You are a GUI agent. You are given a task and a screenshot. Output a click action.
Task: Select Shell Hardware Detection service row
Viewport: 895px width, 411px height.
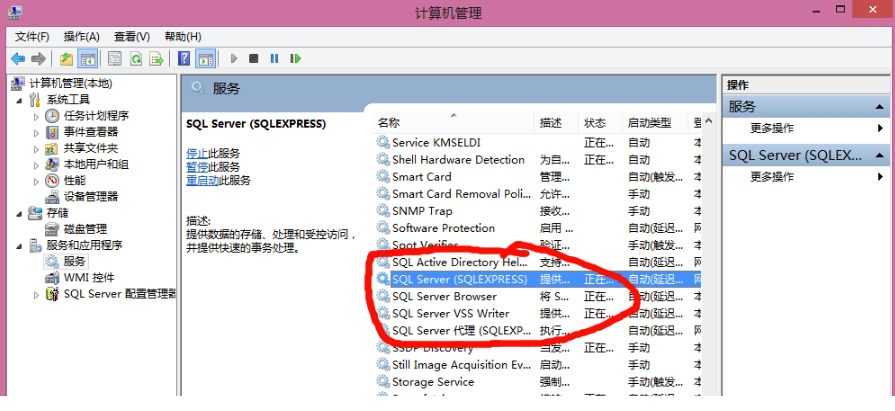(x=538, y=160)
